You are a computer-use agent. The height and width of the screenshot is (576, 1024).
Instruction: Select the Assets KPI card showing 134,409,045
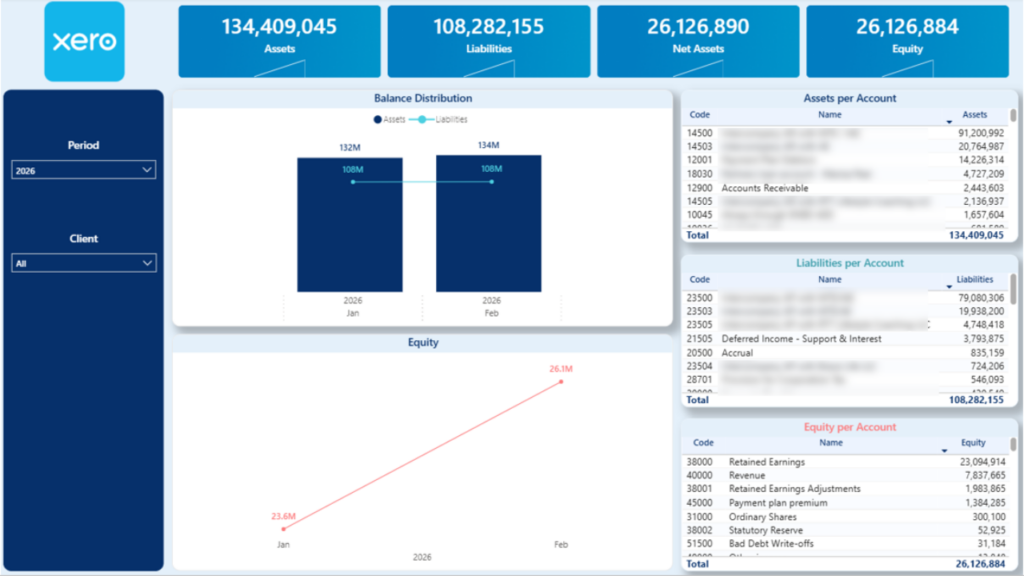point(279,40)
